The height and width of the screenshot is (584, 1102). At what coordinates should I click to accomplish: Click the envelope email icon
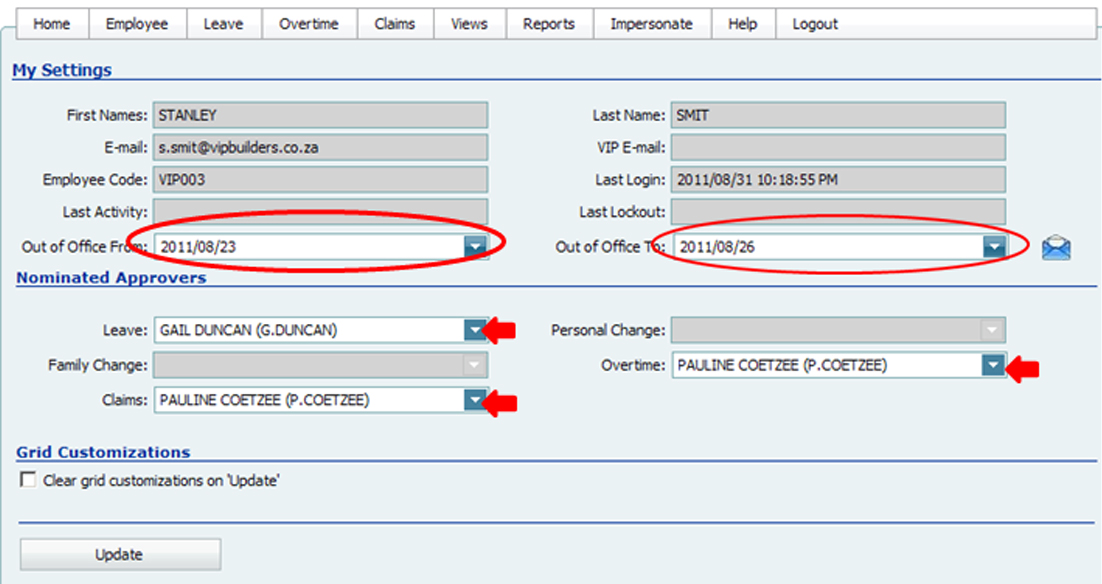point(1056,247)
